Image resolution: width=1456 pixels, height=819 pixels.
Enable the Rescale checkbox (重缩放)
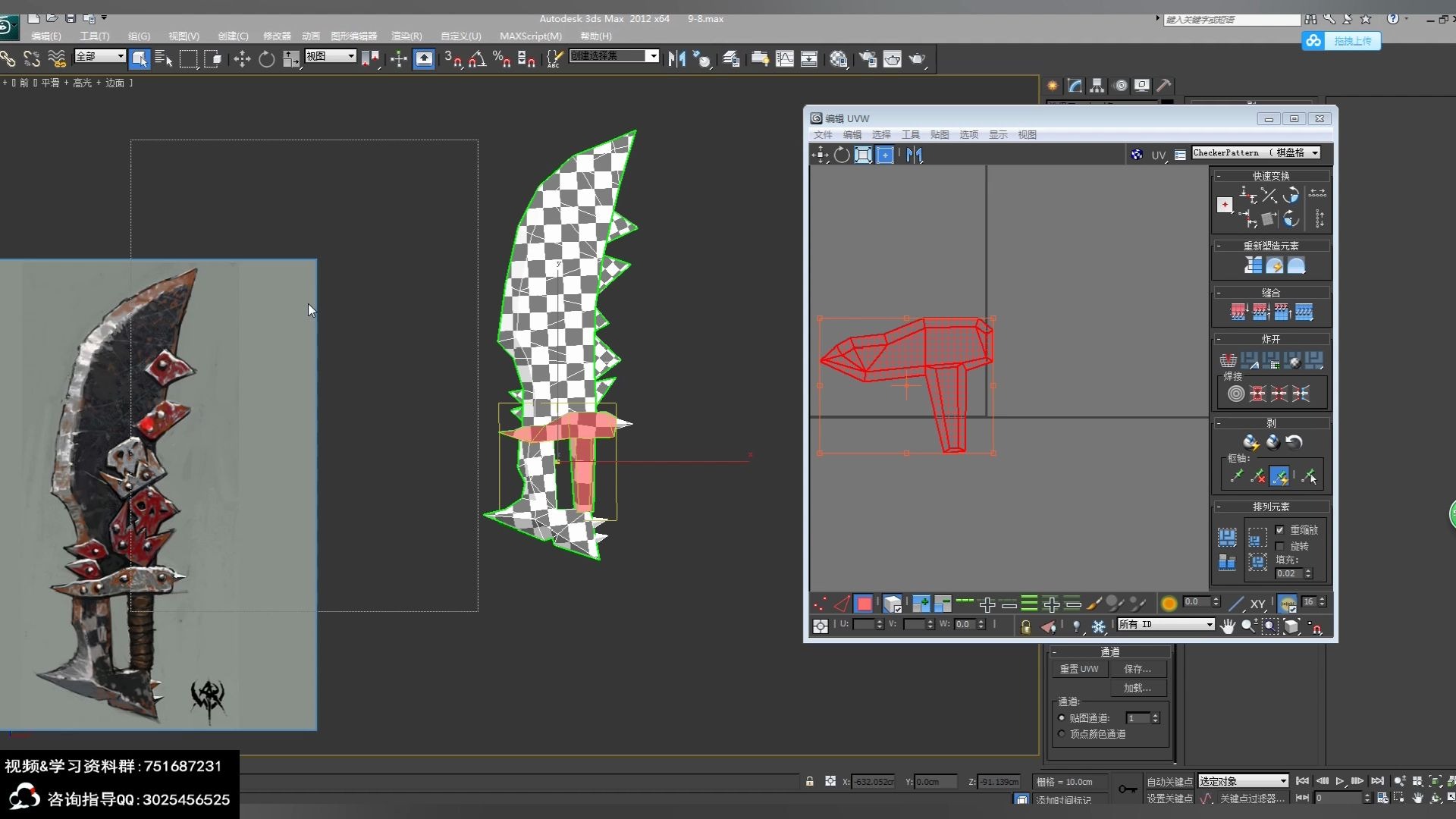(1280, 530)
